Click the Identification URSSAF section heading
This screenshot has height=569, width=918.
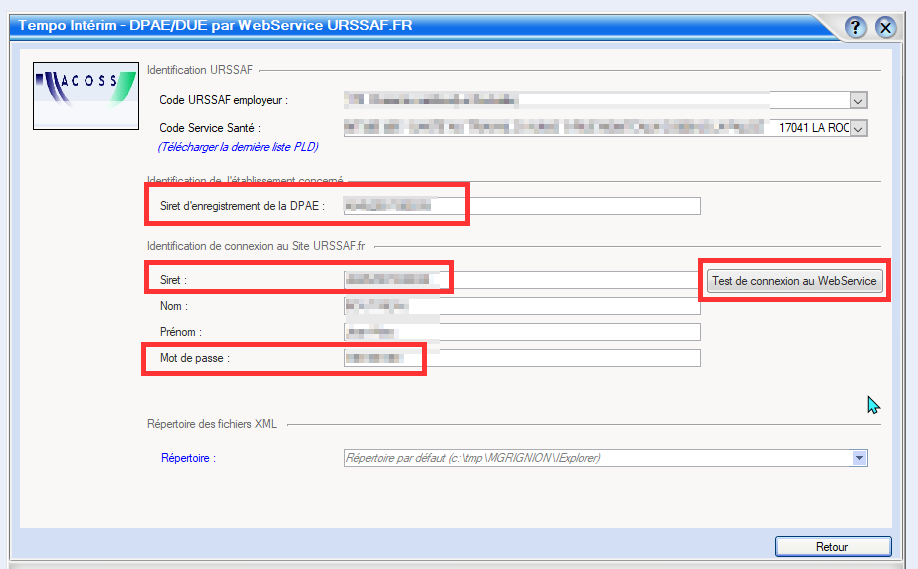point(200,70)
